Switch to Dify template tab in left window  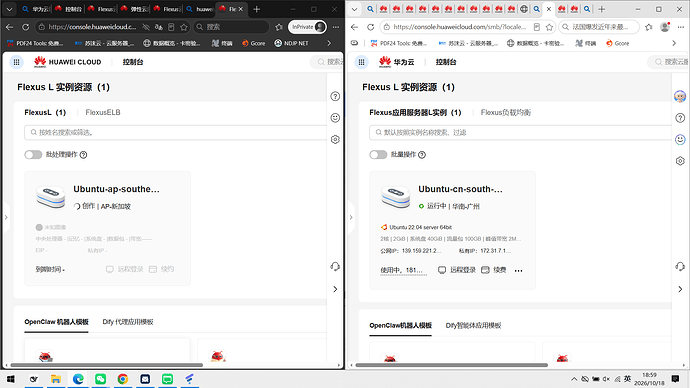[128, 322]
